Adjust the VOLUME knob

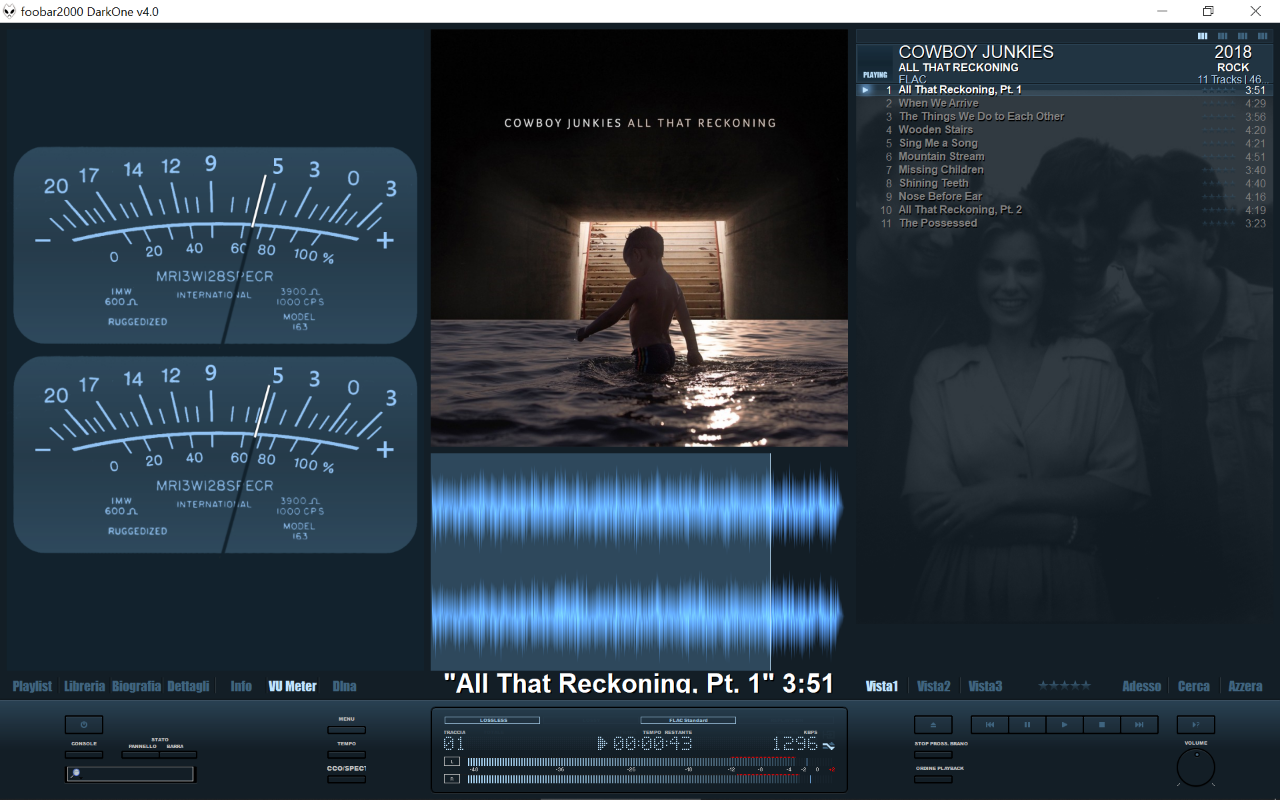[x=1196, y=768]
